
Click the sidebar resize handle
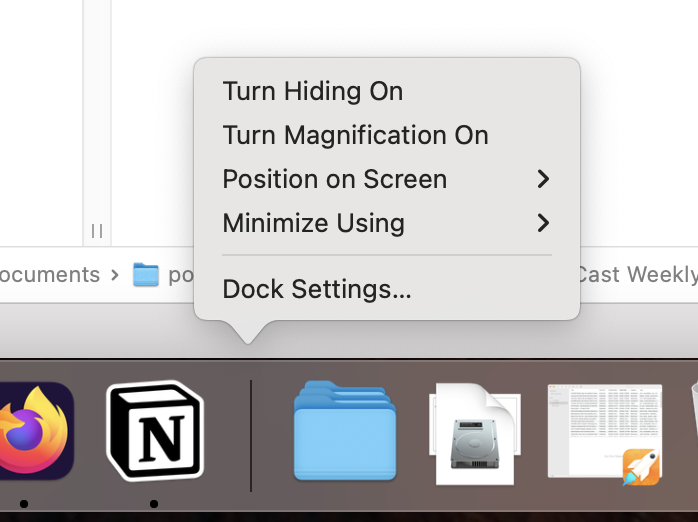(x=97, y=231)
